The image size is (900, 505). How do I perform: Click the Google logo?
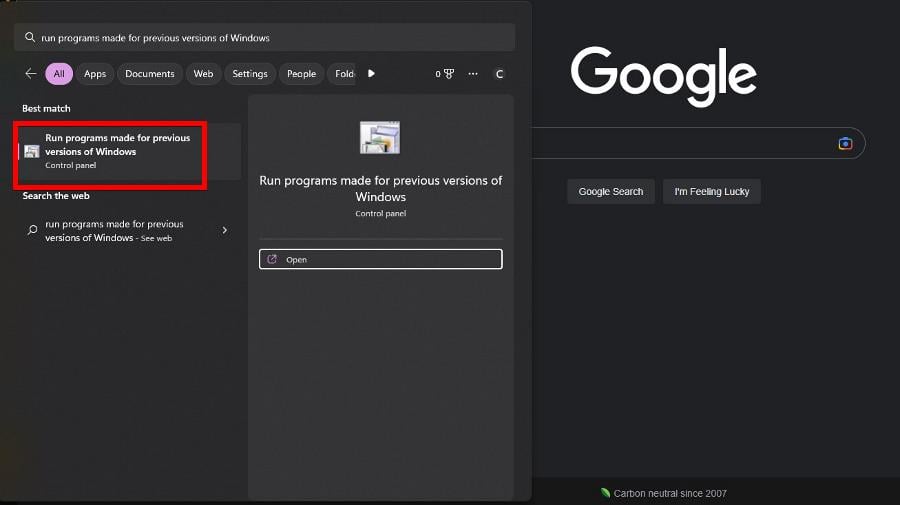[664, 77]
